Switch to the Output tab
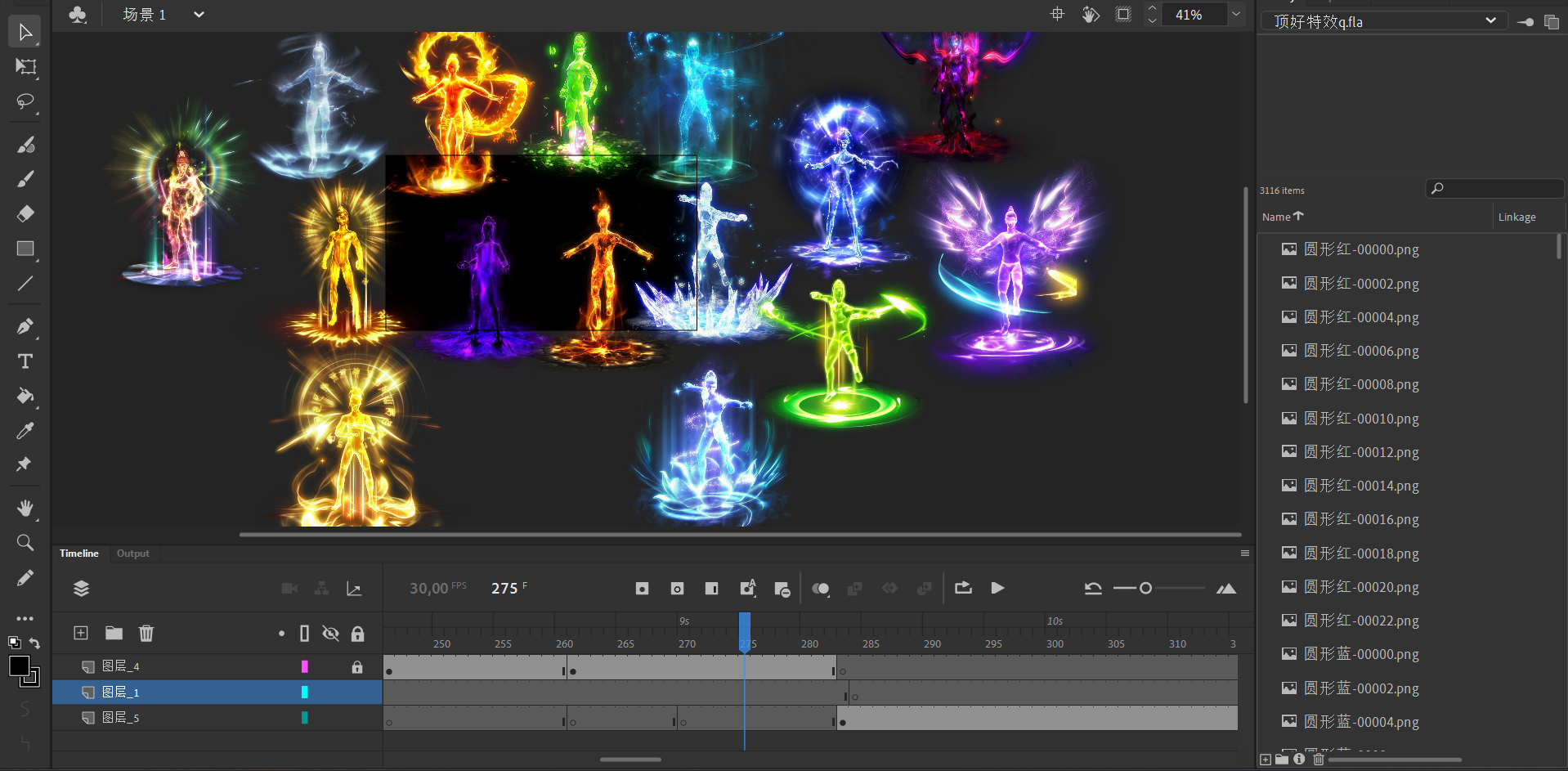 click(132, 554)
